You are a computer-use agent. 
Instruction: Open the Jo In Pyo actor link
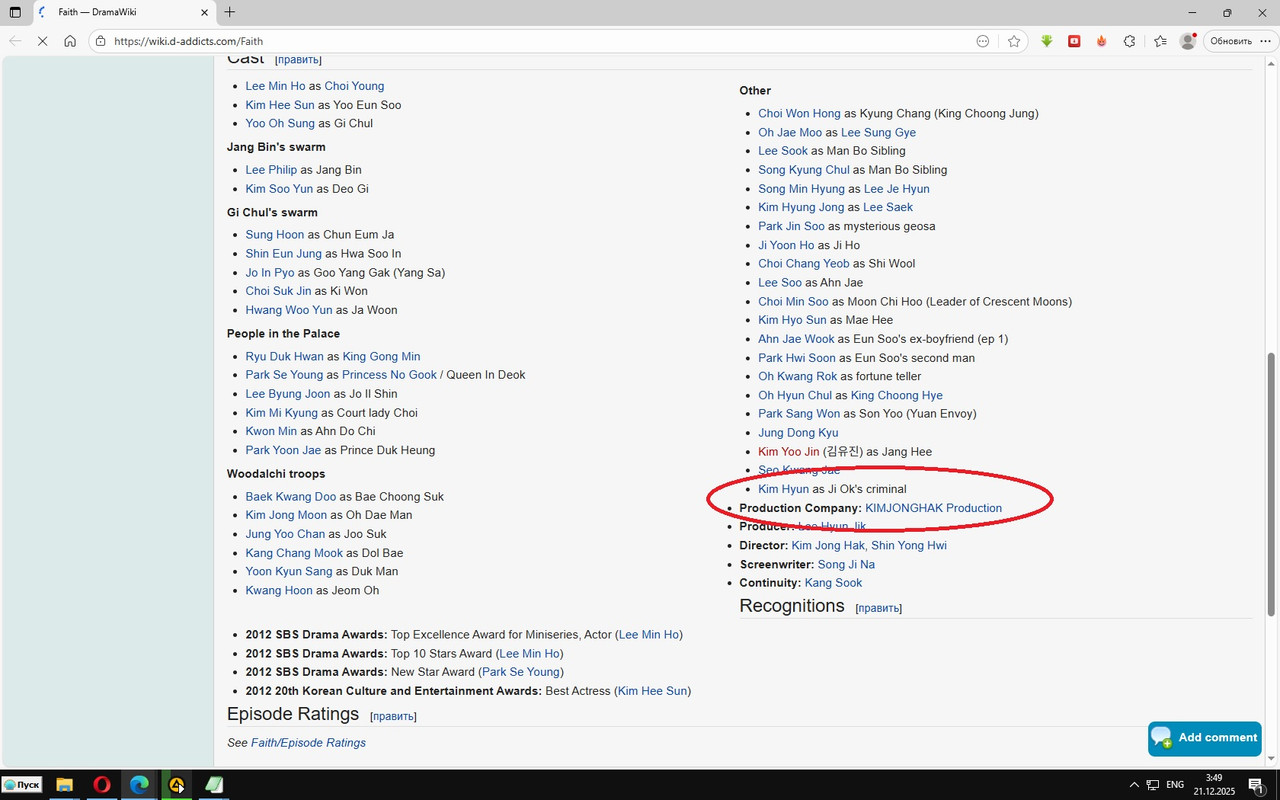coord(270,273)
